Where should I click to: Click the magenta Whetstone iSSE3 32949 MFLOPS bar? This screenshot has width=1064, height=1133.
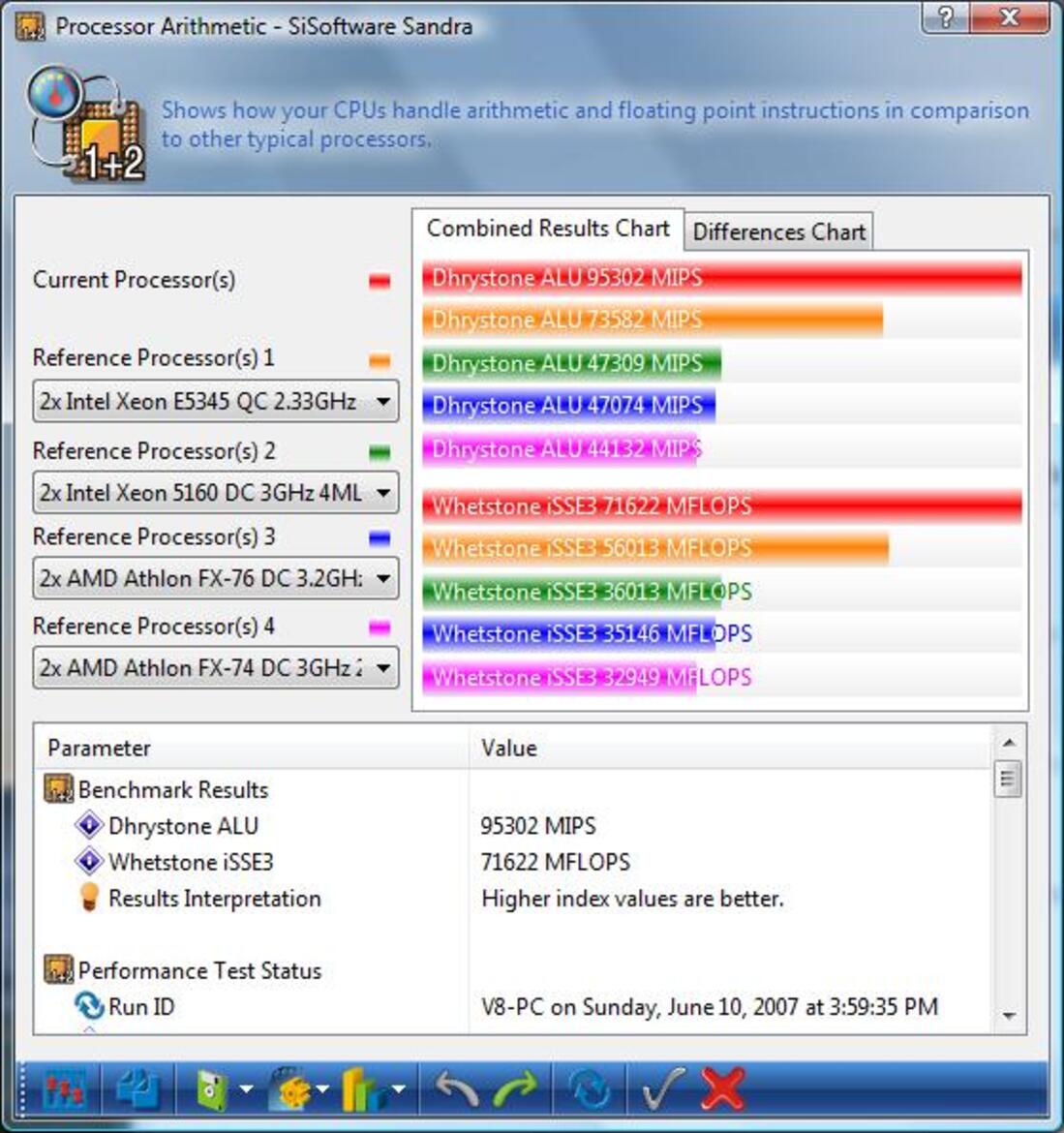(561, 677)
